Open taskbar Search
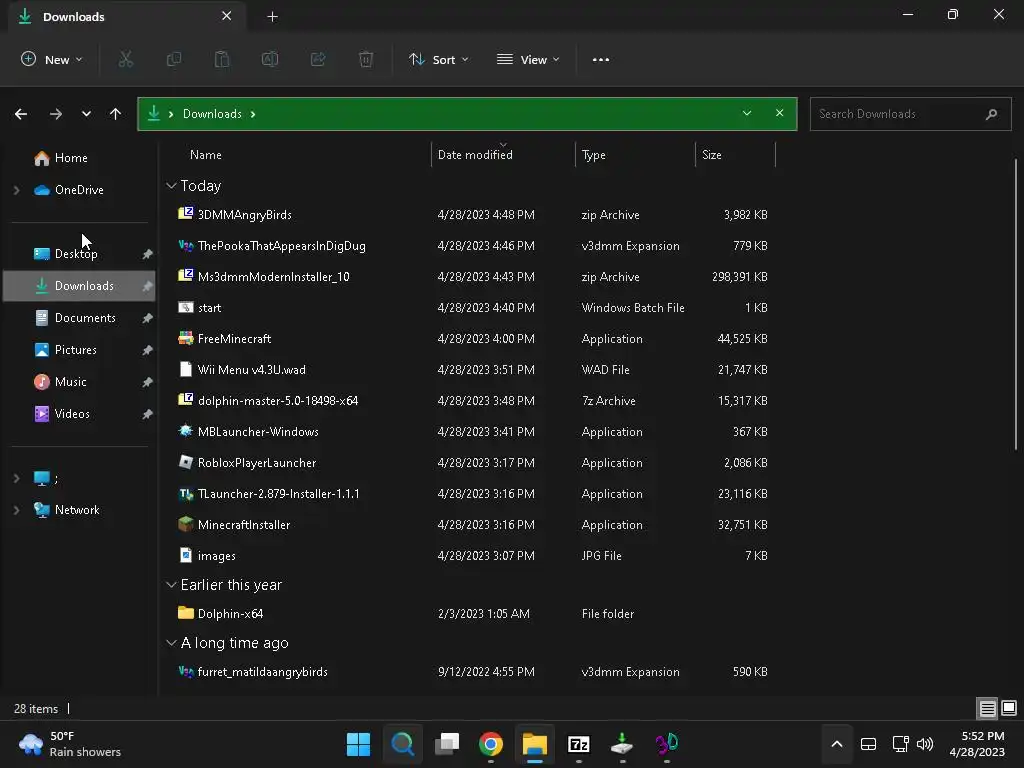Viewport: 1024px width, 768px height. click(402, 744)
